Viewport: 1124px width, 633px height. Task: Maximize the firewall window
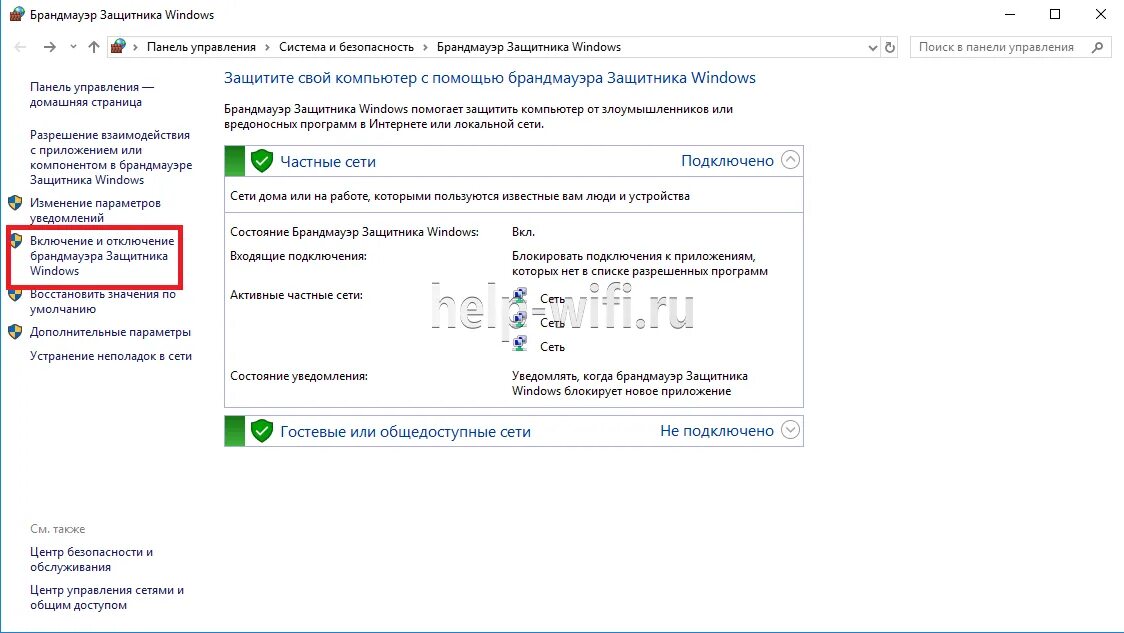1054,14
